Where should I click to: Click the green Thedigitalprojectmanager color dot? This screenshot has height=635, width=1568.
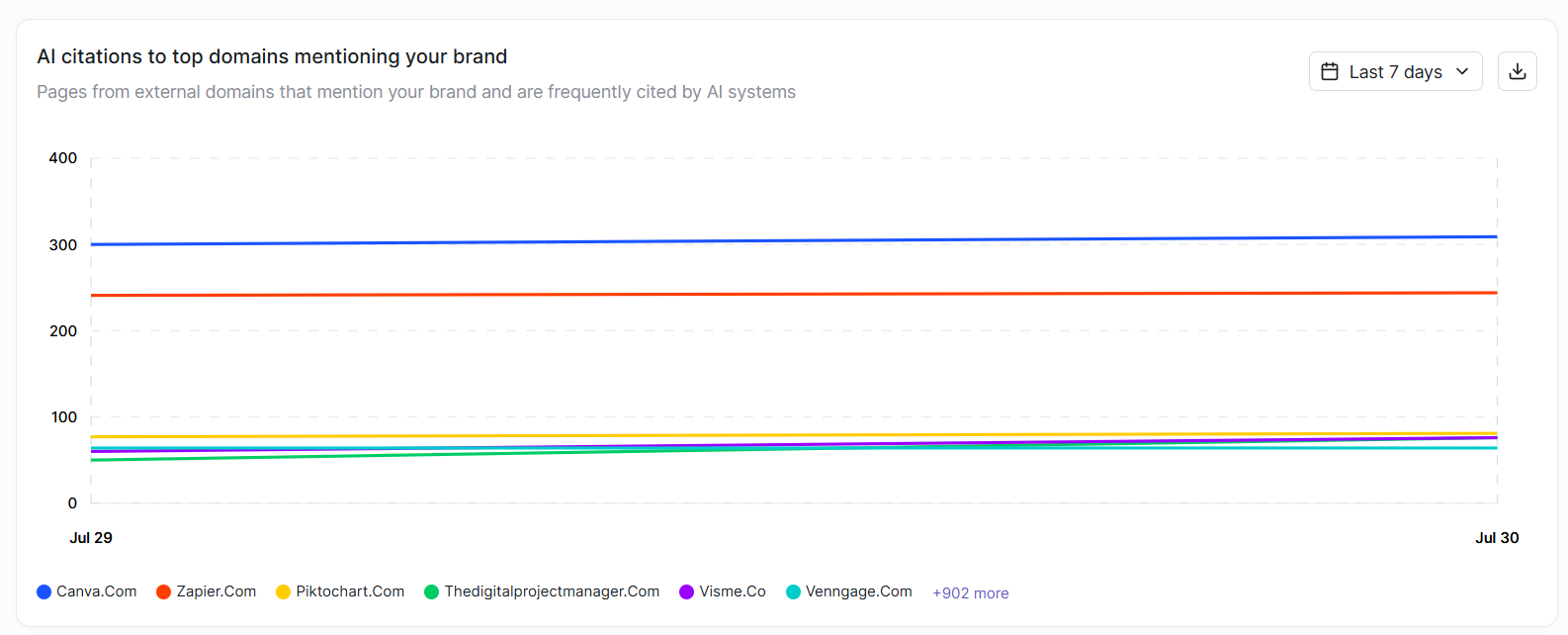click(431, 591)
